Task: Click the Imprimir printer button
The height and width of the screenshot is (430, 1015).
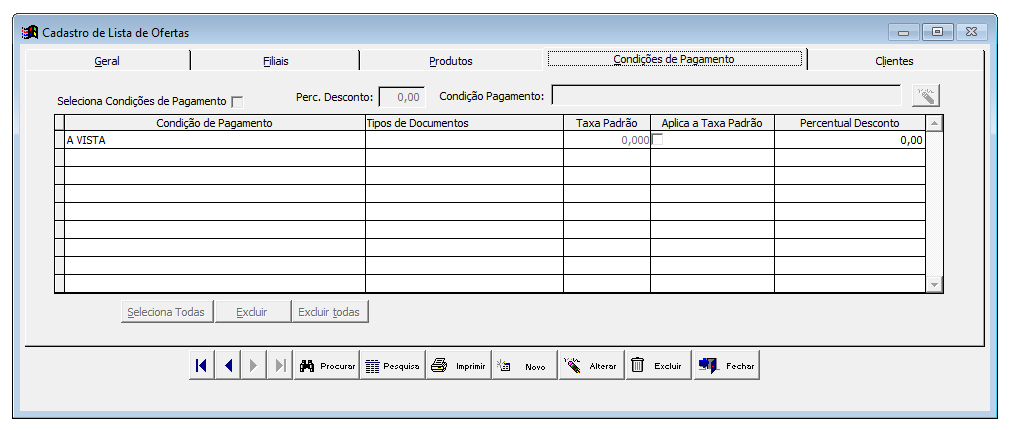Action: pyautogui.click(x=459, y=366)
